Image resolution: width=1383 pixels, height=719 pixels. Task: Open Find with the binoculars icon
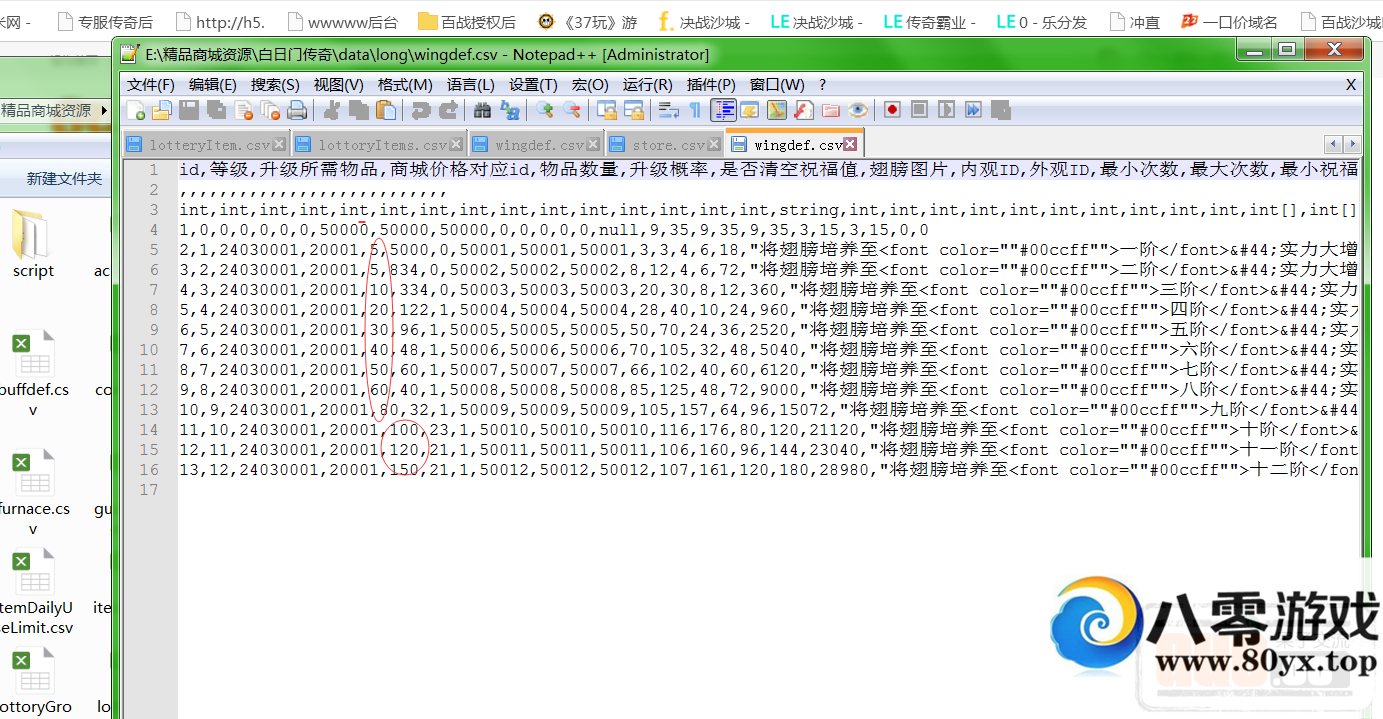coord(483,110)
